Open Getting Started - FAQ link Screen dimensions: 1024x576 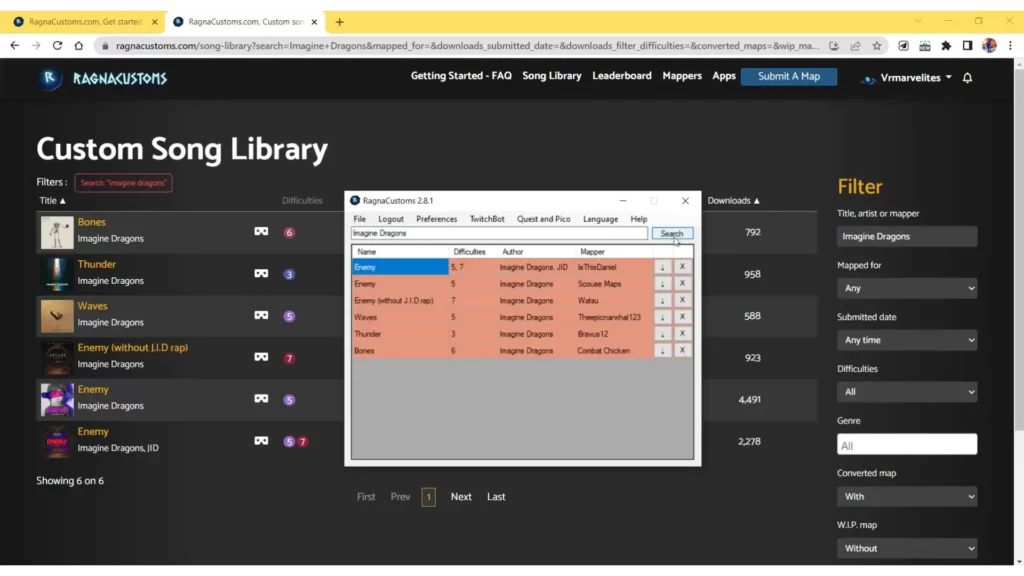pyautogui.click(x=461, y=76)
